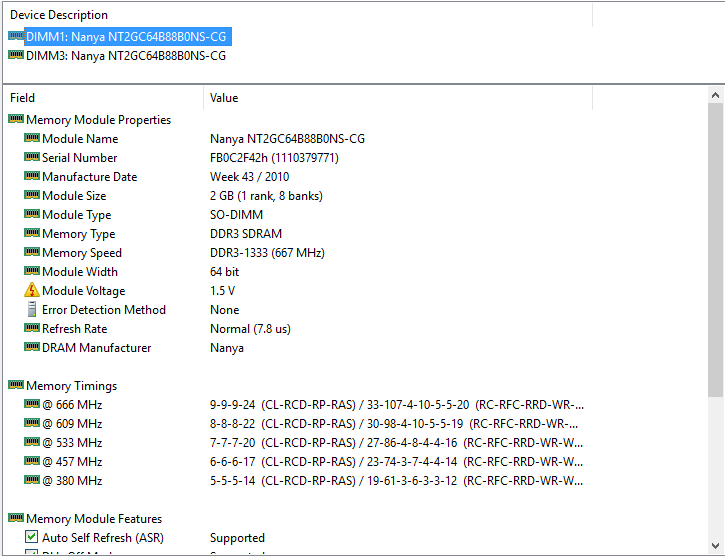Image resolution: width=725 pixels, height=556 pixels.
Task: Click the @ 666 MHz timing icon
Action: (31, 404)
